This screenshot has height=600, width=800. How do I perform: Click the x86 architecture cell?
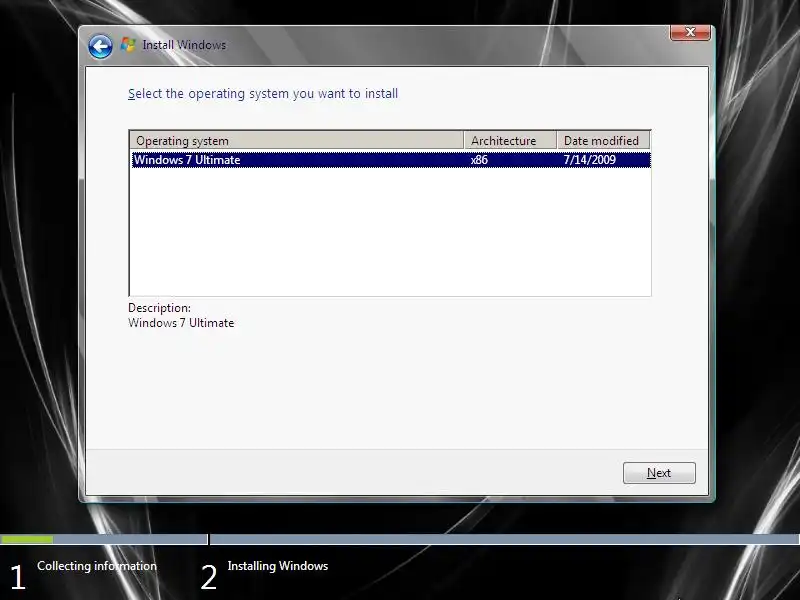(479, 160)
